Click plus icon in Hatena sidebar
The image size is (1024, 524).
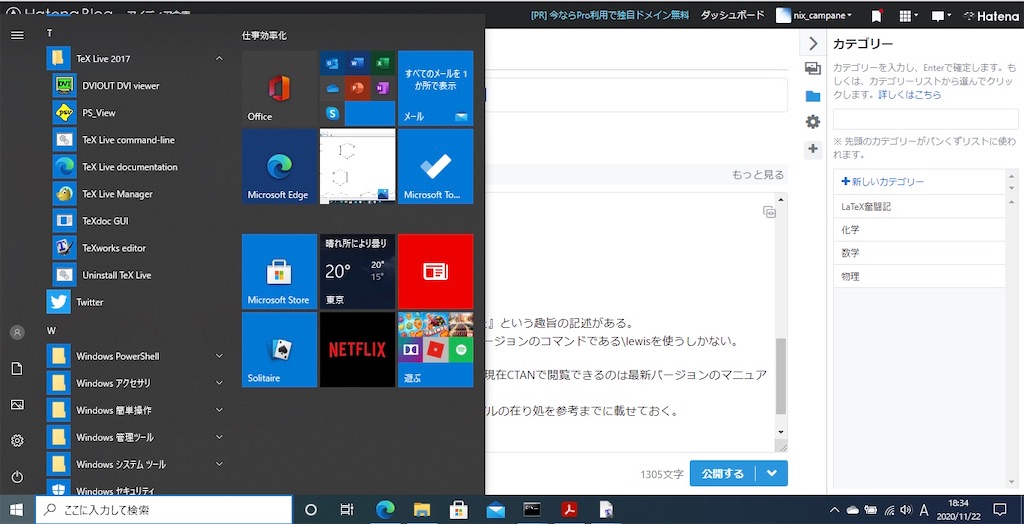point(813,149)
